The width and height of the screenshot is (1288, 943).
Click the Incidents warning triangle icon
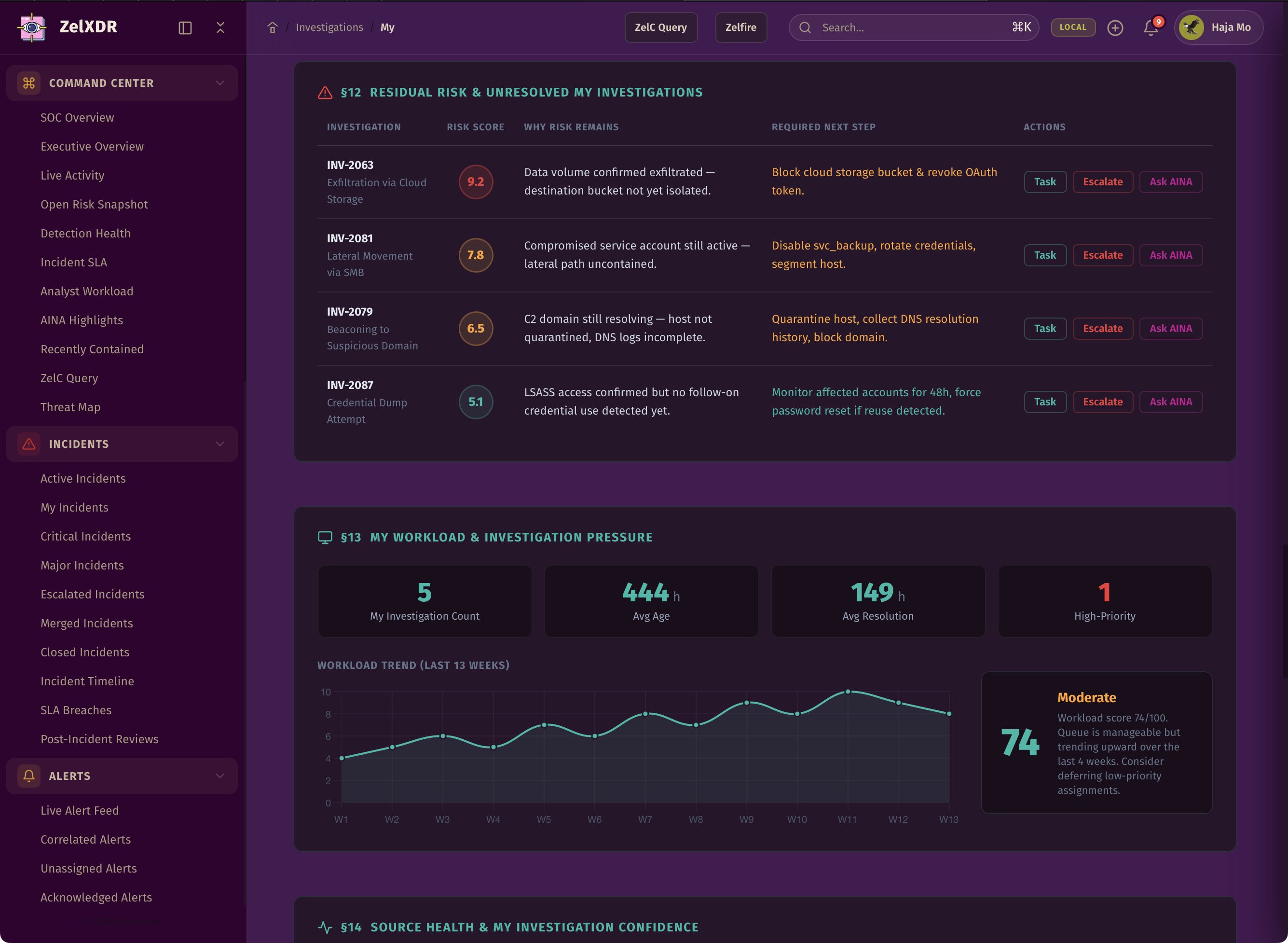pos(28,444)
